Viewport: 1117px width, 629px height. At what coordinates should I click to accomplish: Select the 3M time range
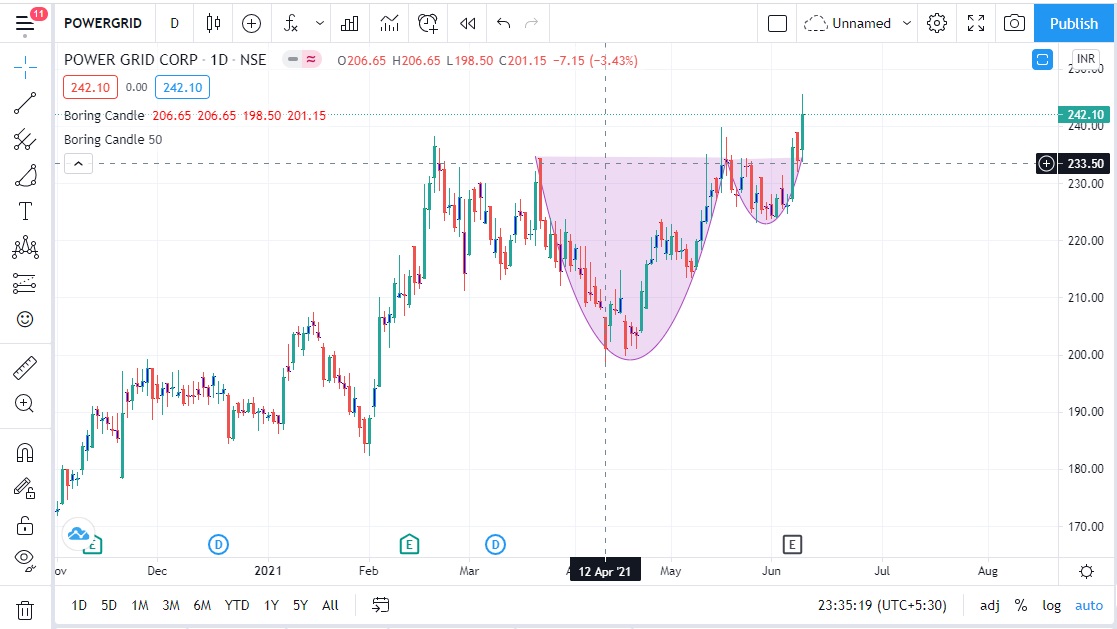pos(171,605)
